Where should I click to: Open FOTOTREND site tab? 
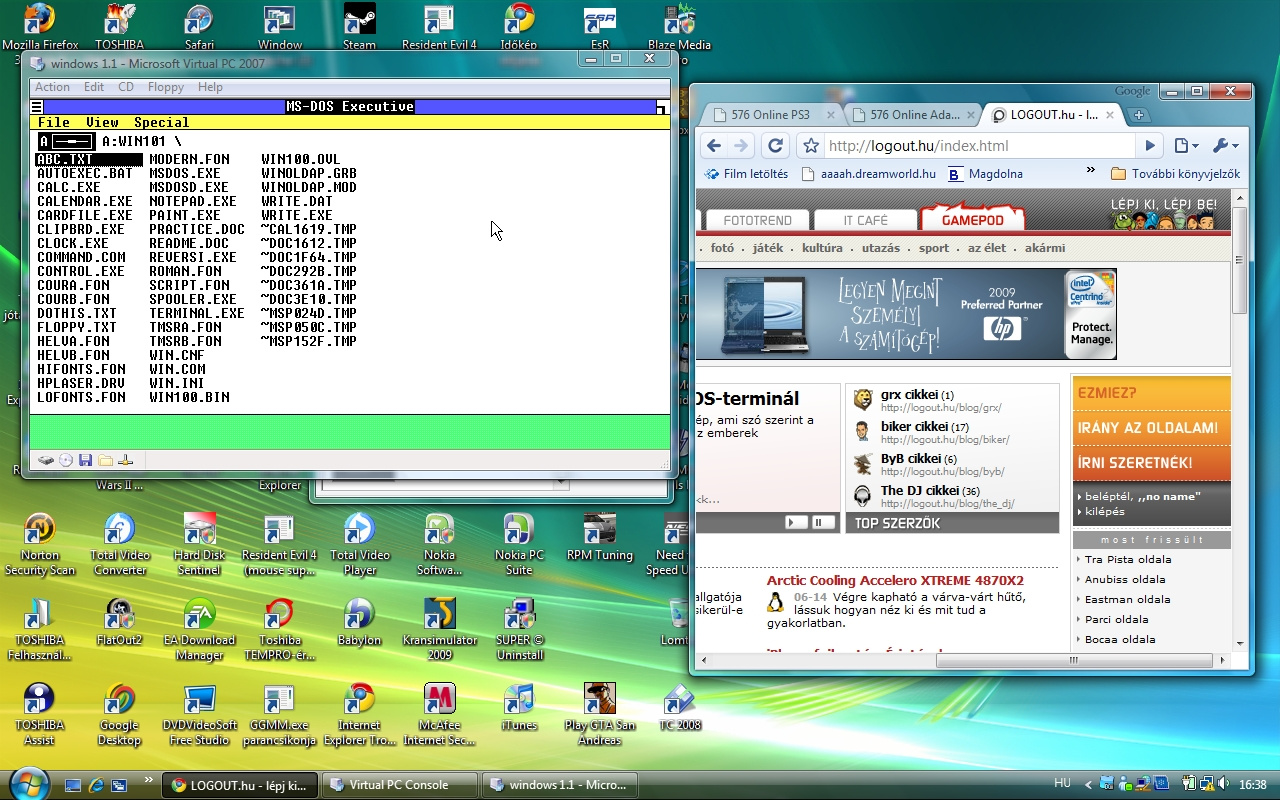pyautogui.click(x=757, y=220)
